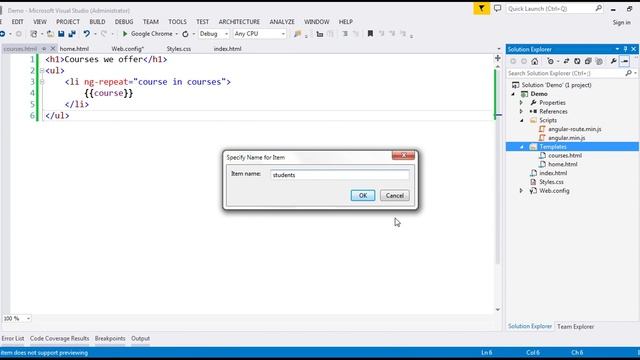Start debugging with the green play icon
This screenshot has height=360, width=640.
tap(125, 34)
